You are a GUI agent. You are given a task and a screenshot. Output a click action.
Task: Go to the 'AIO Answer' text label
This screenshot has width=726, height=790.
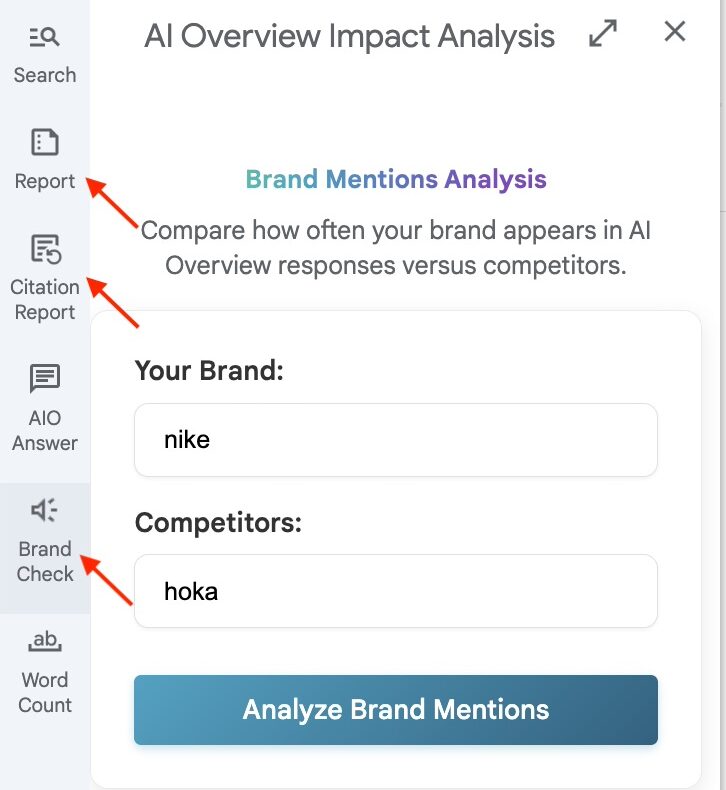coord(45,430)
